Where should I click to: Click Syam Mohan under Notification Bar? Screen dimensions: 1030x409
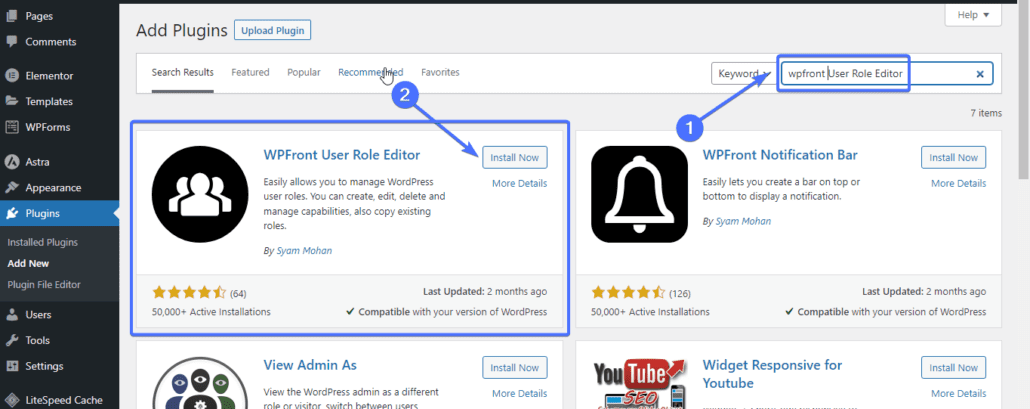743,221
